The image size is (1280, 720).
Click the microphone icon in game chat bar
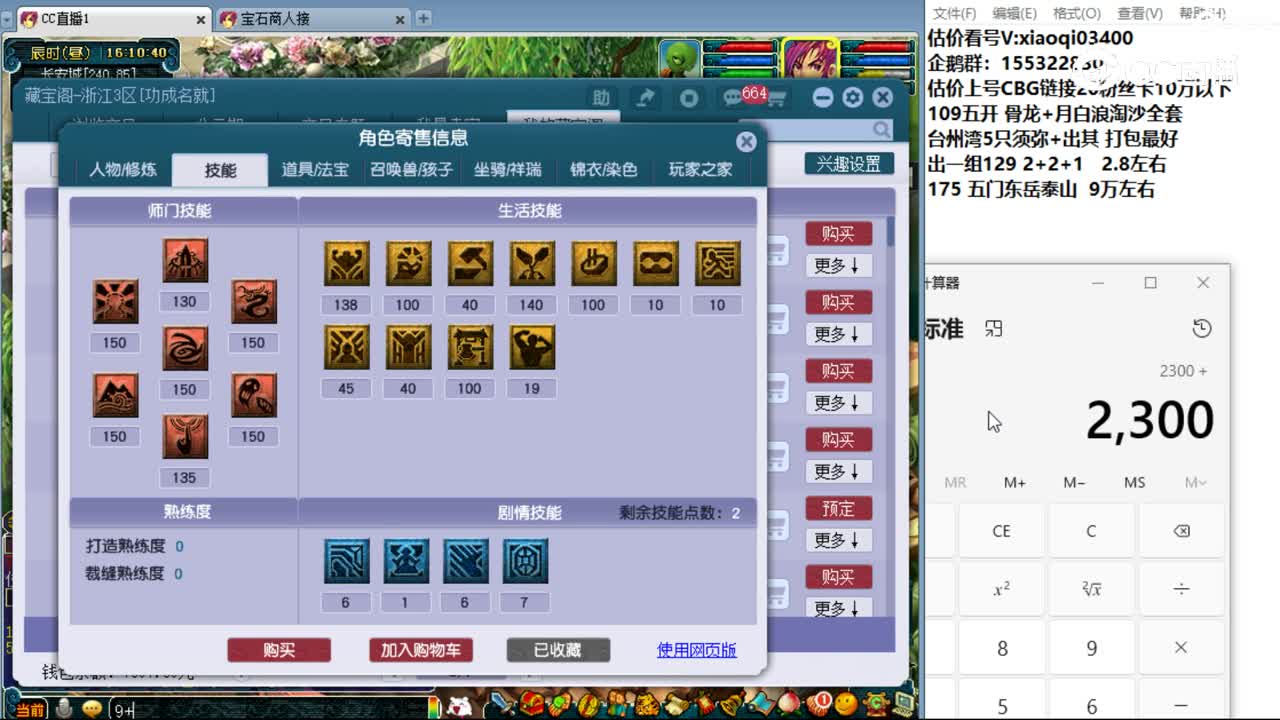point(64,709)
